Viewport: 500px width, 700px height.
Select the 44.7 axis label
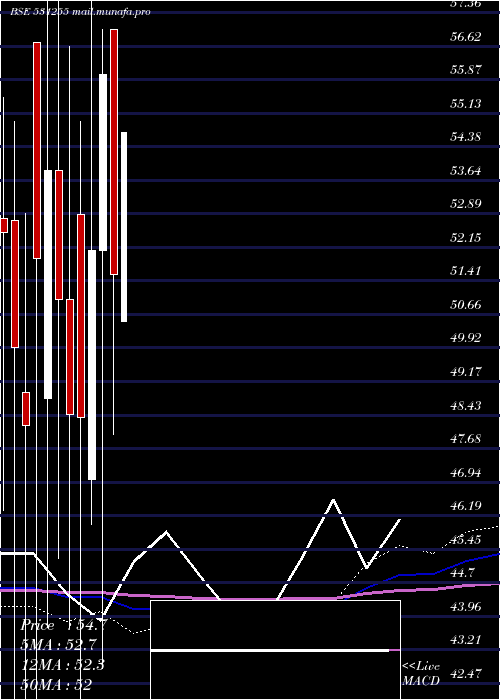point(462,574)
